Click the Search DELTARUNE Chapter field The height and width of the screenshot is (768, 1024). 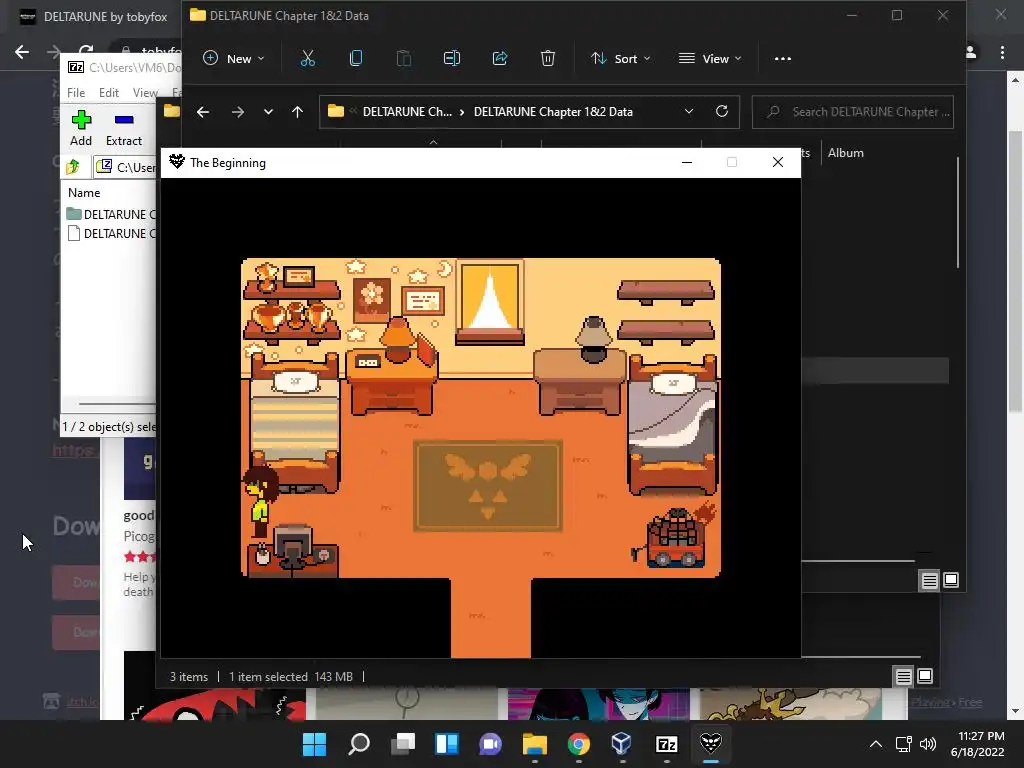coord(853,112)
